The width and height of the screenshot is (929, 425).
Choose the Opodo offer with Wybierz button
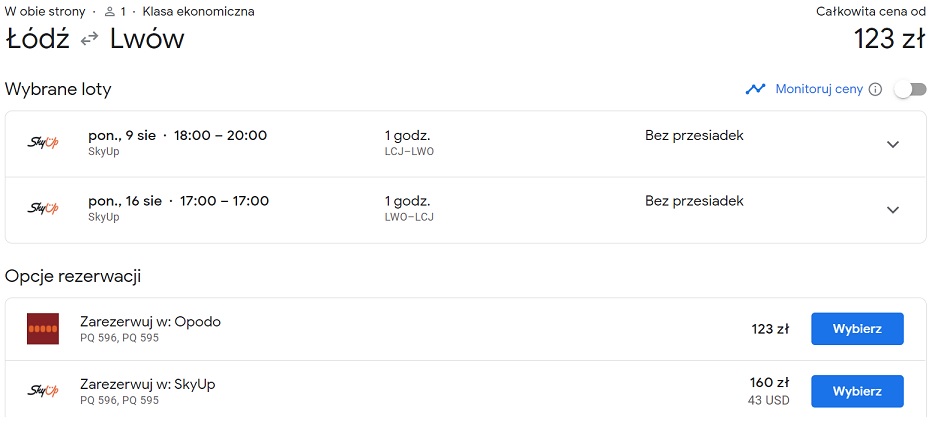857,329
